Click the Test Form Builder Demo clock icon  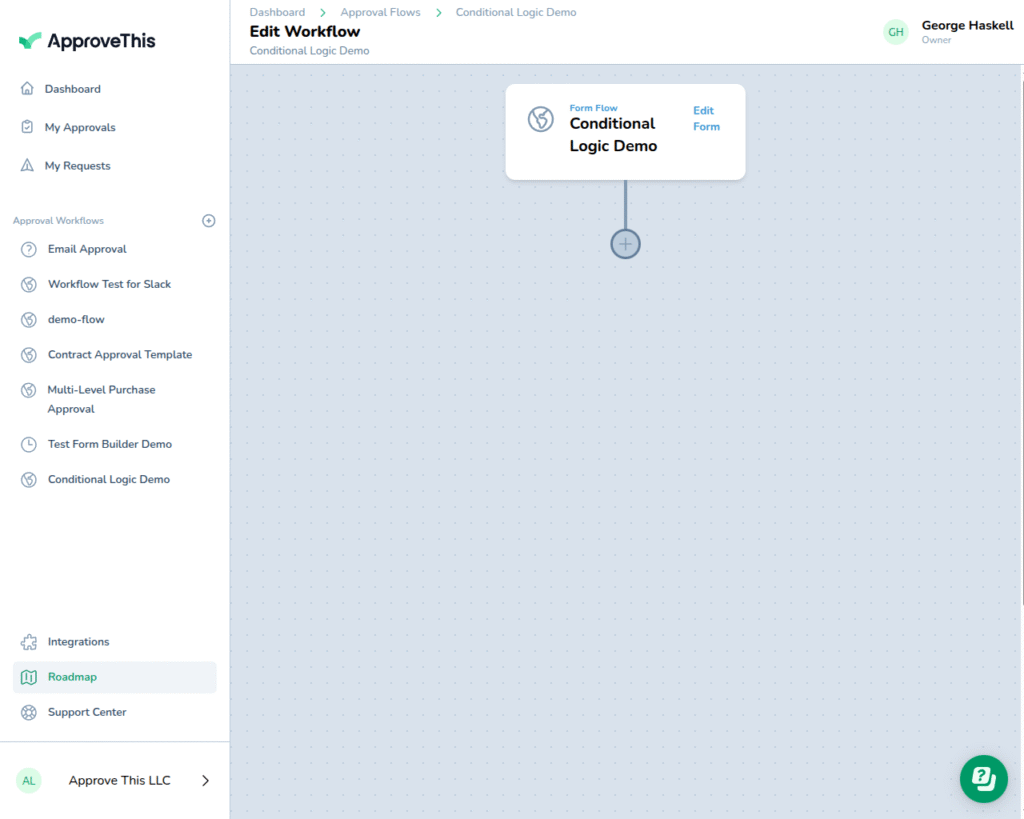(29, 444)
